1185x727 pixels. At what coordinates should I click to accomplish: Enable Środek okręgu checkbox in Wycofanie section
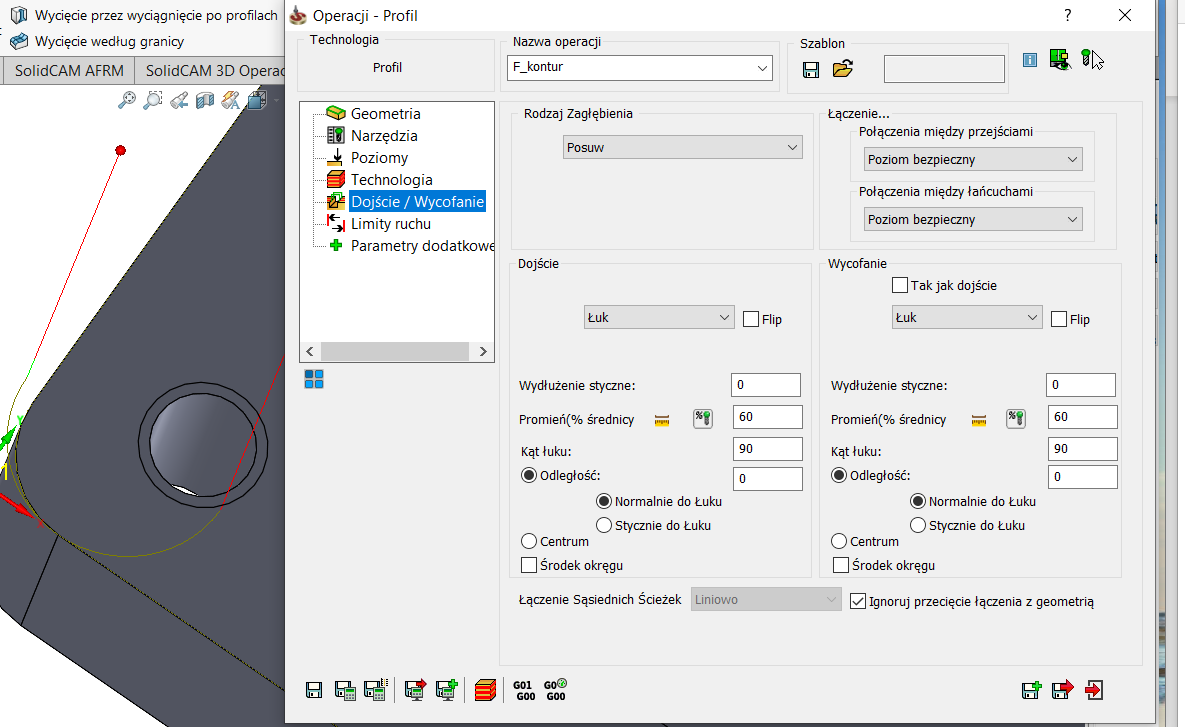click(840, 565)
